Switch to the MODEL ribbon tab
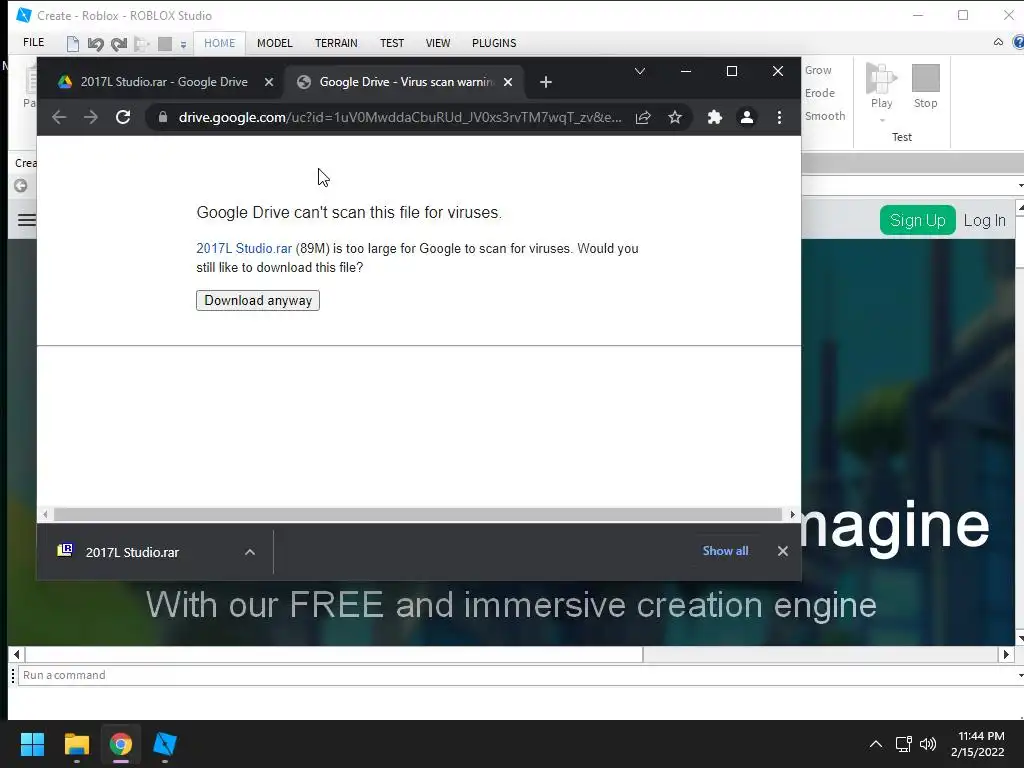 274,43
